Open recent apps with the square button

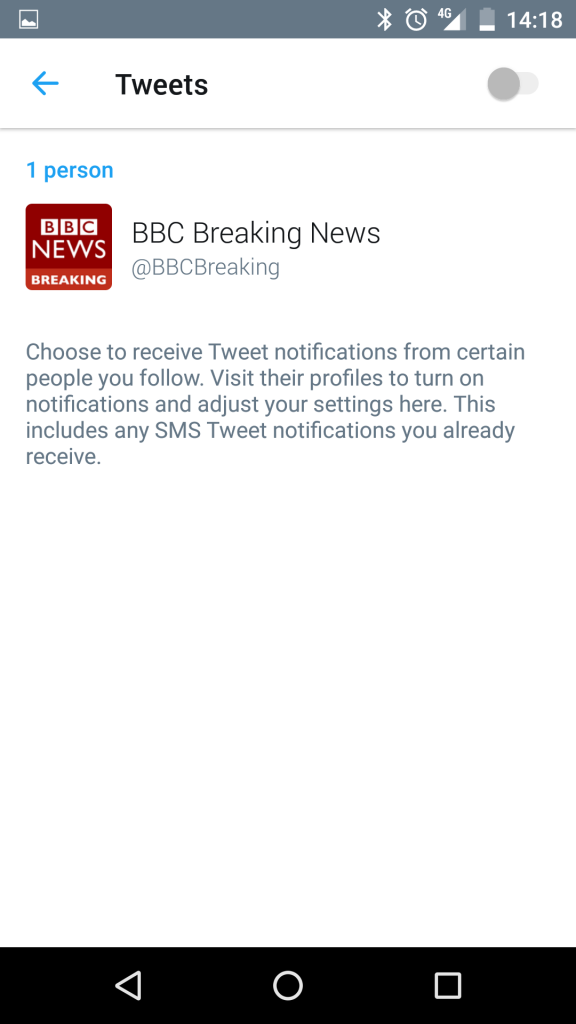448,985
